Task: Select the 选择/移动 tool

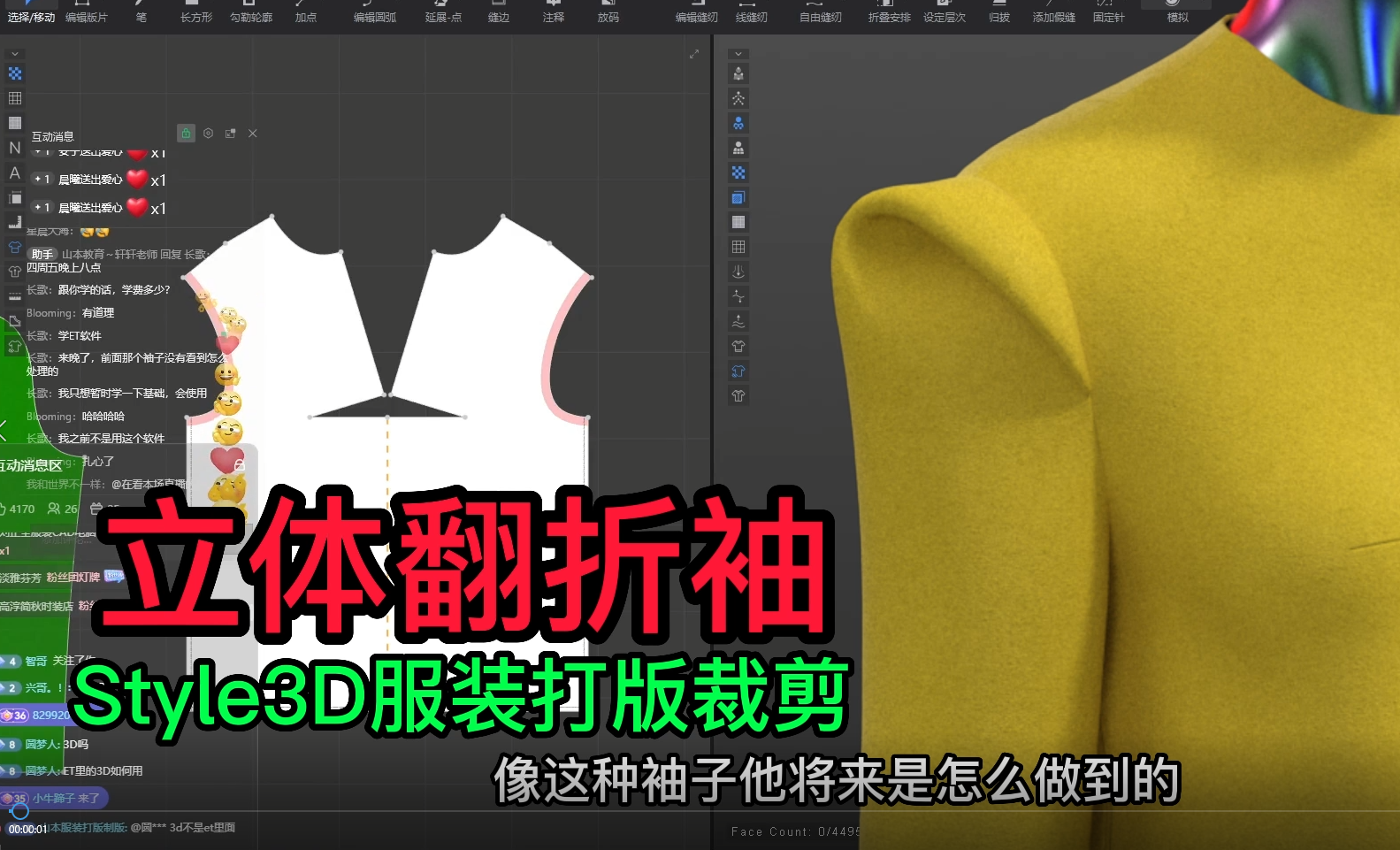Action: (x=31, y=12)
